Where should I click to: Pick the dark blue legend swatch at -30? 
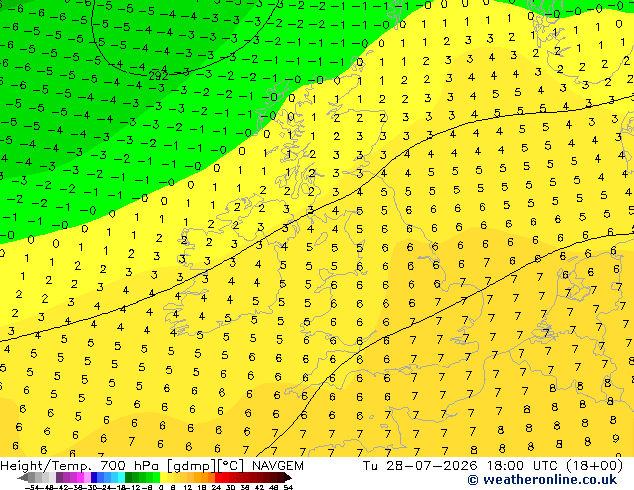pos(94,478)
